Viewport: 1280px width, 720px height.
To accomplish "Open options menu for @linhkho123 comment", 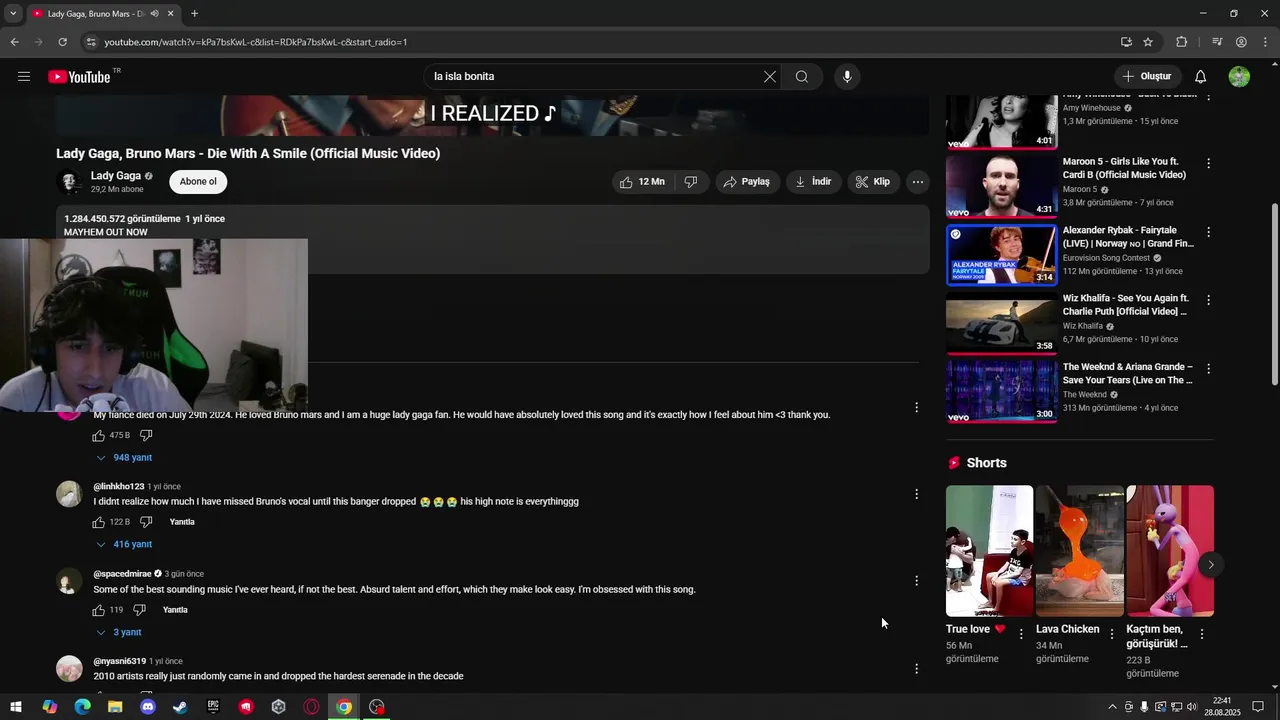I will (x=916, y=494).
